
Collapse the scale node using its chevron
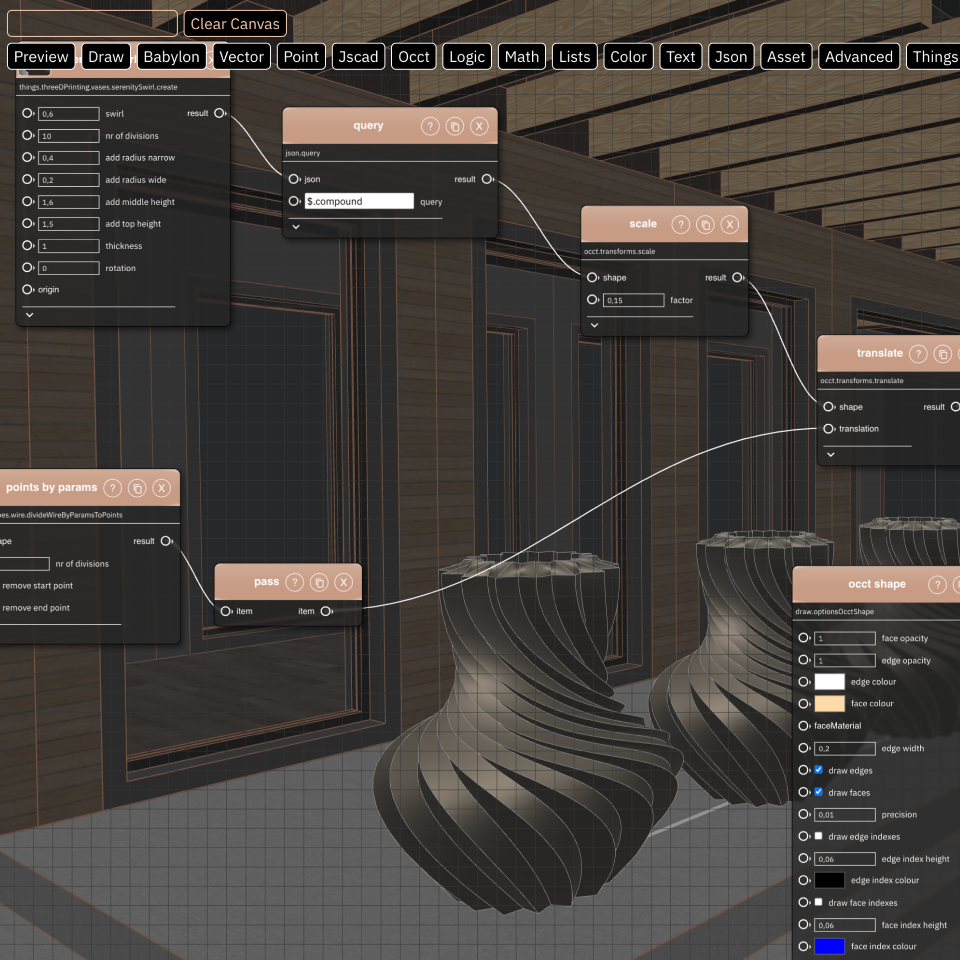click(x=594, y=324)
